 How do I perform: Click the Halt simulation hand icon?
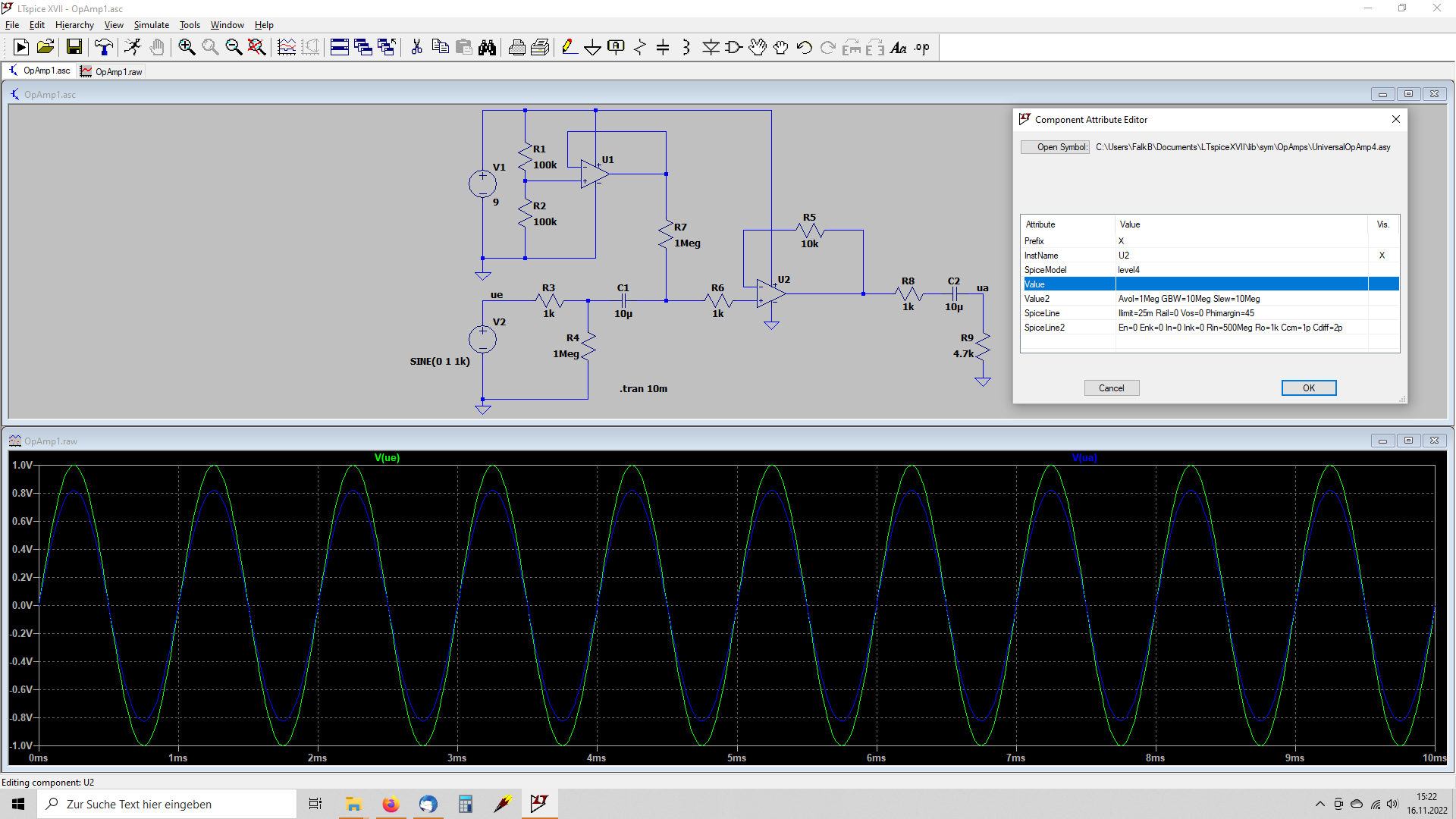coord(157,48)
